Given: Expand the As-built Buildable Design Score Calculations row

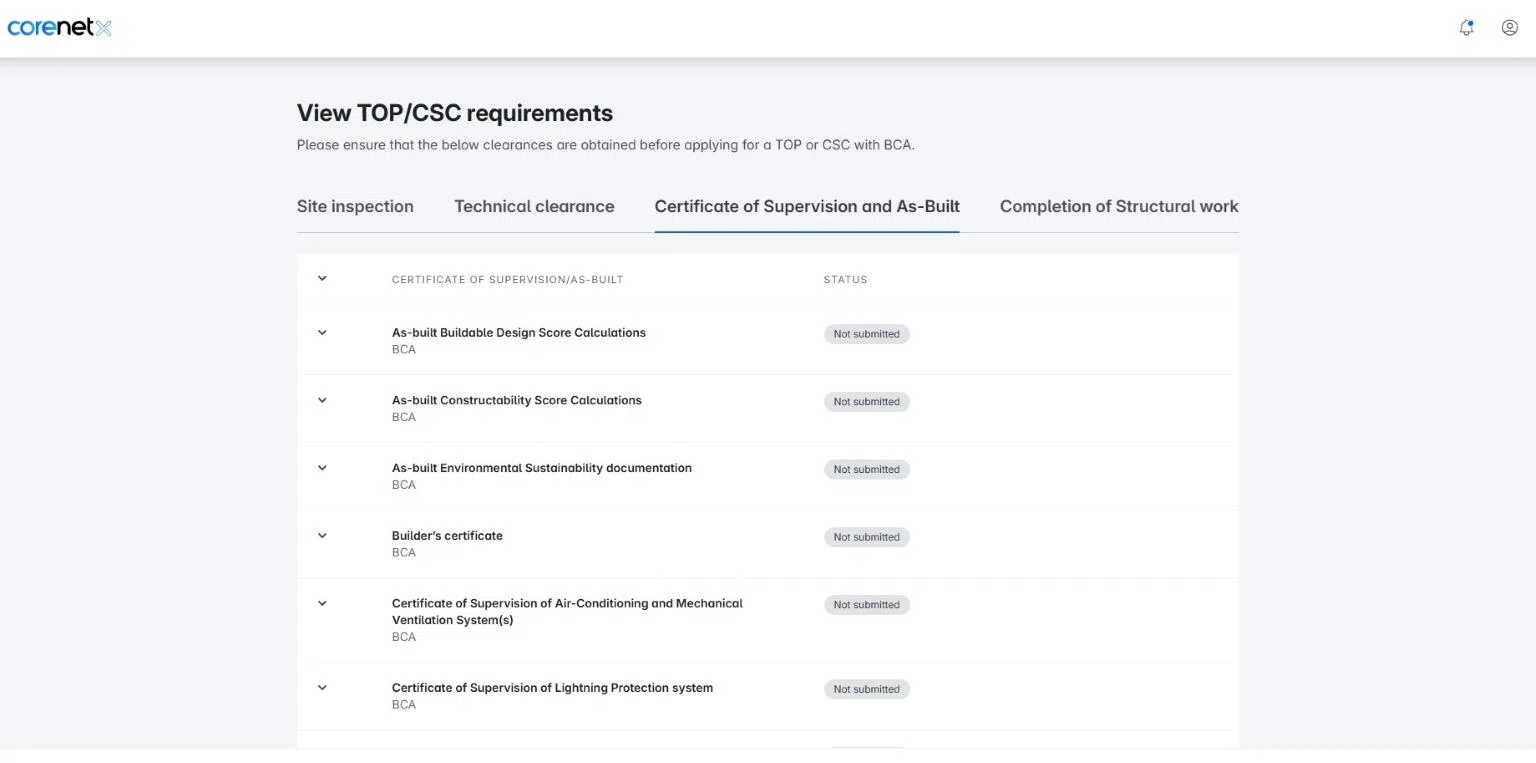Looking at the screenshot, I should click(x=322, y=332).
